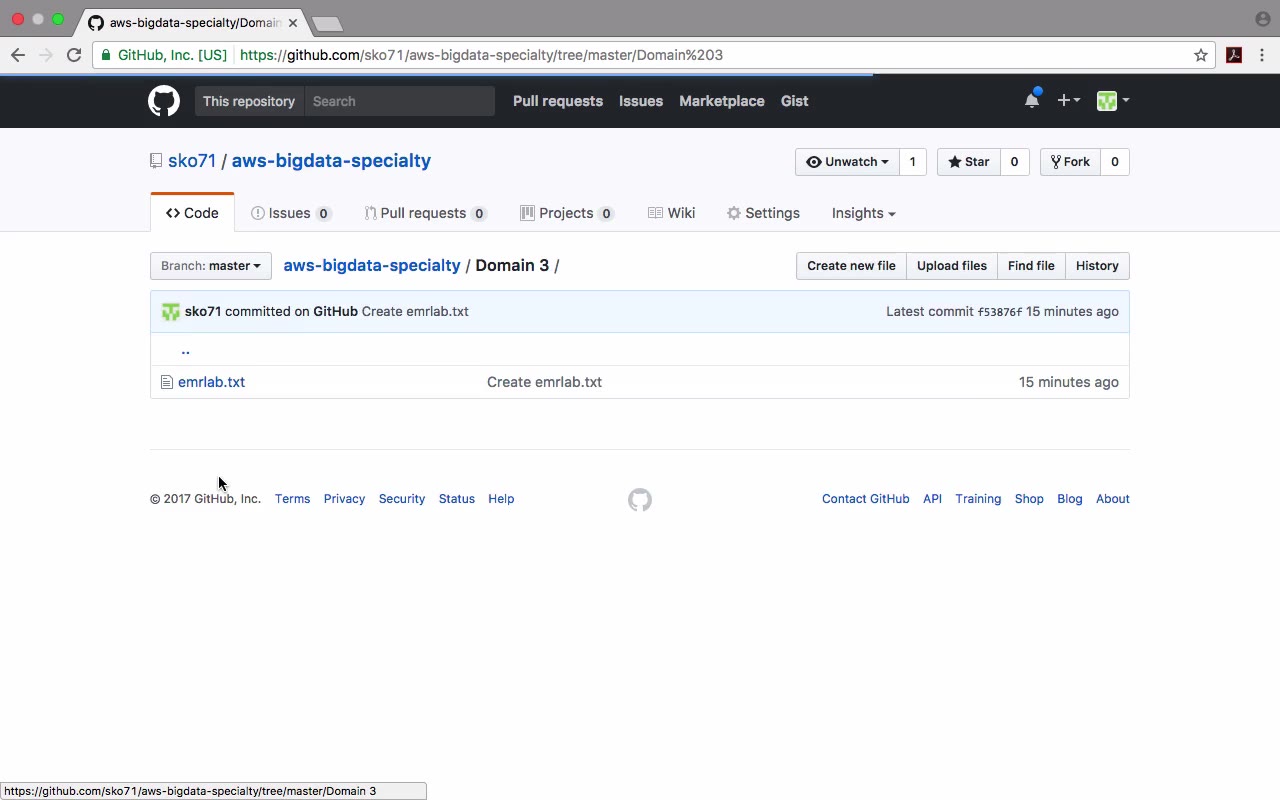The image size is (1280, 800).
Task: Open the repository Settings tab
Action: (764, 213)
